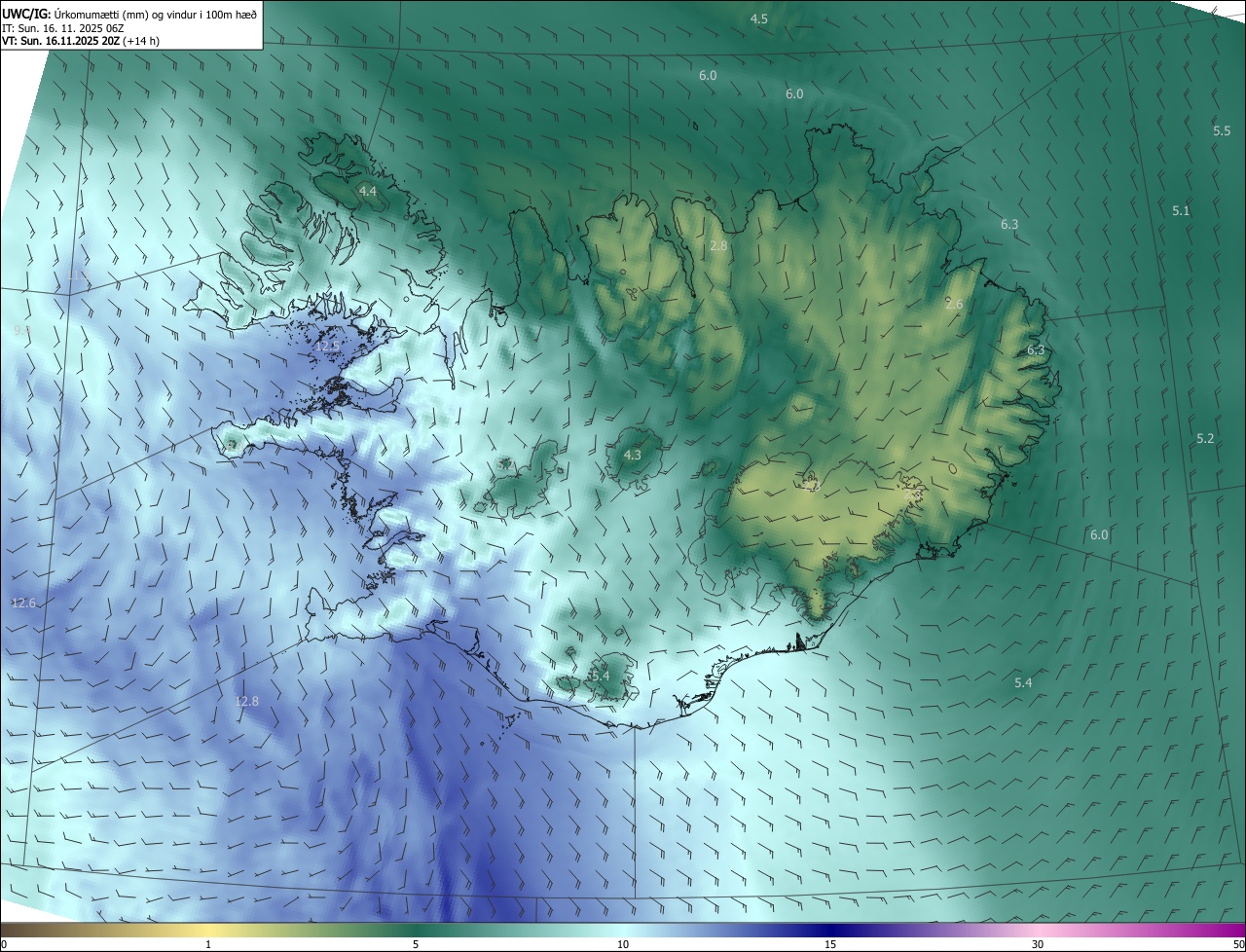The image size is (1246, 952).
Task: Click the legend tick label '1' on the colorbar
Action: tap(208, 944)
